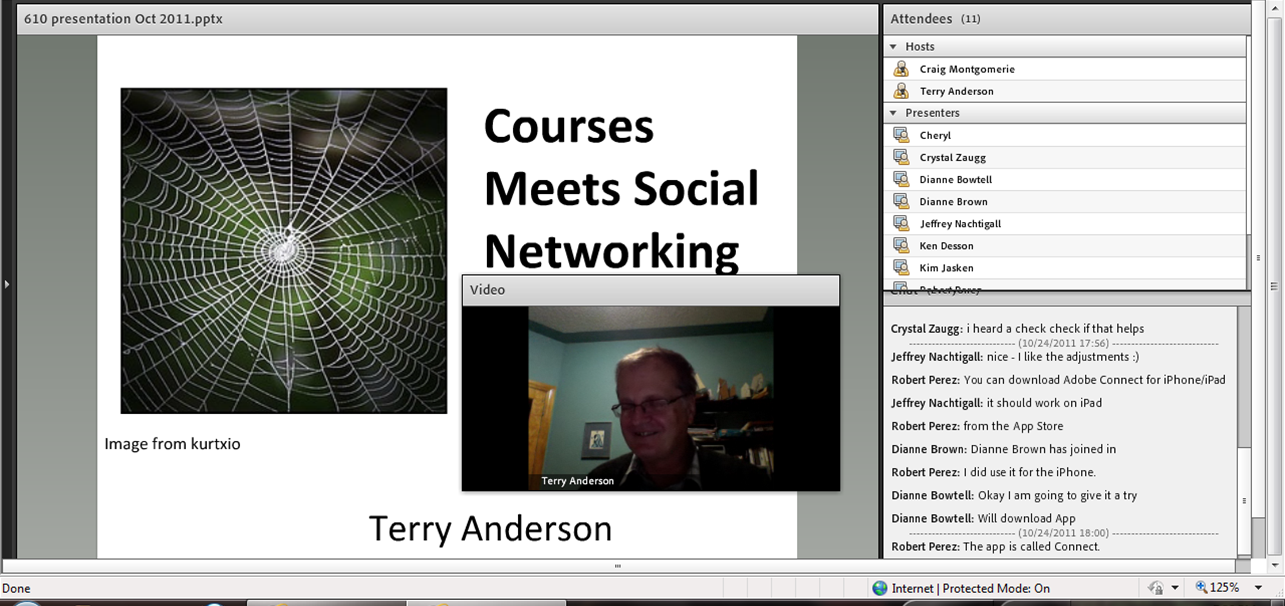
Task: Click the Presenters group header label
Action: [932, 113]
